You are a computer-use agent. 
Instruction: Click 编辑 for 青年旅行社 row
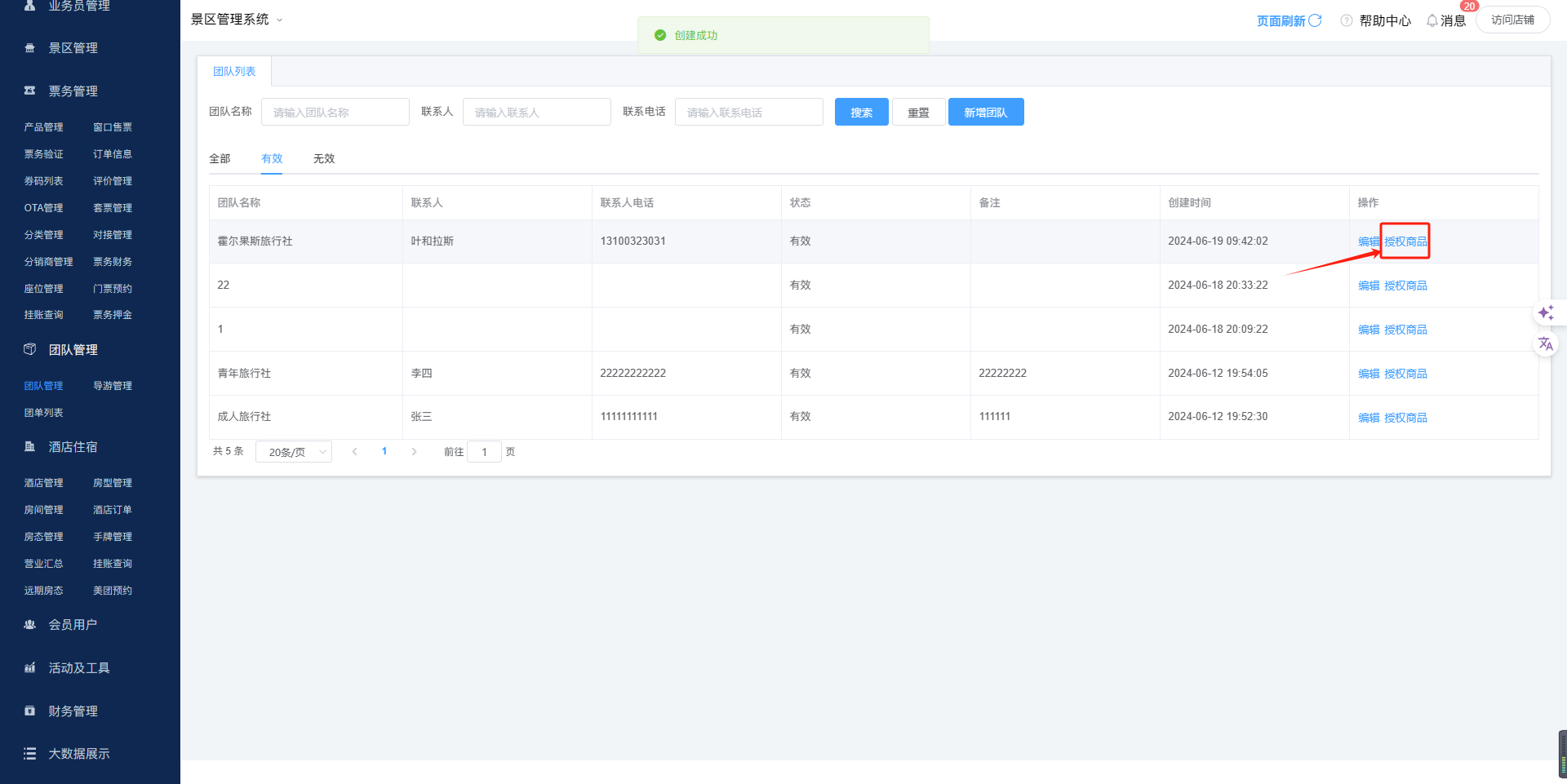coord(1368,374)
